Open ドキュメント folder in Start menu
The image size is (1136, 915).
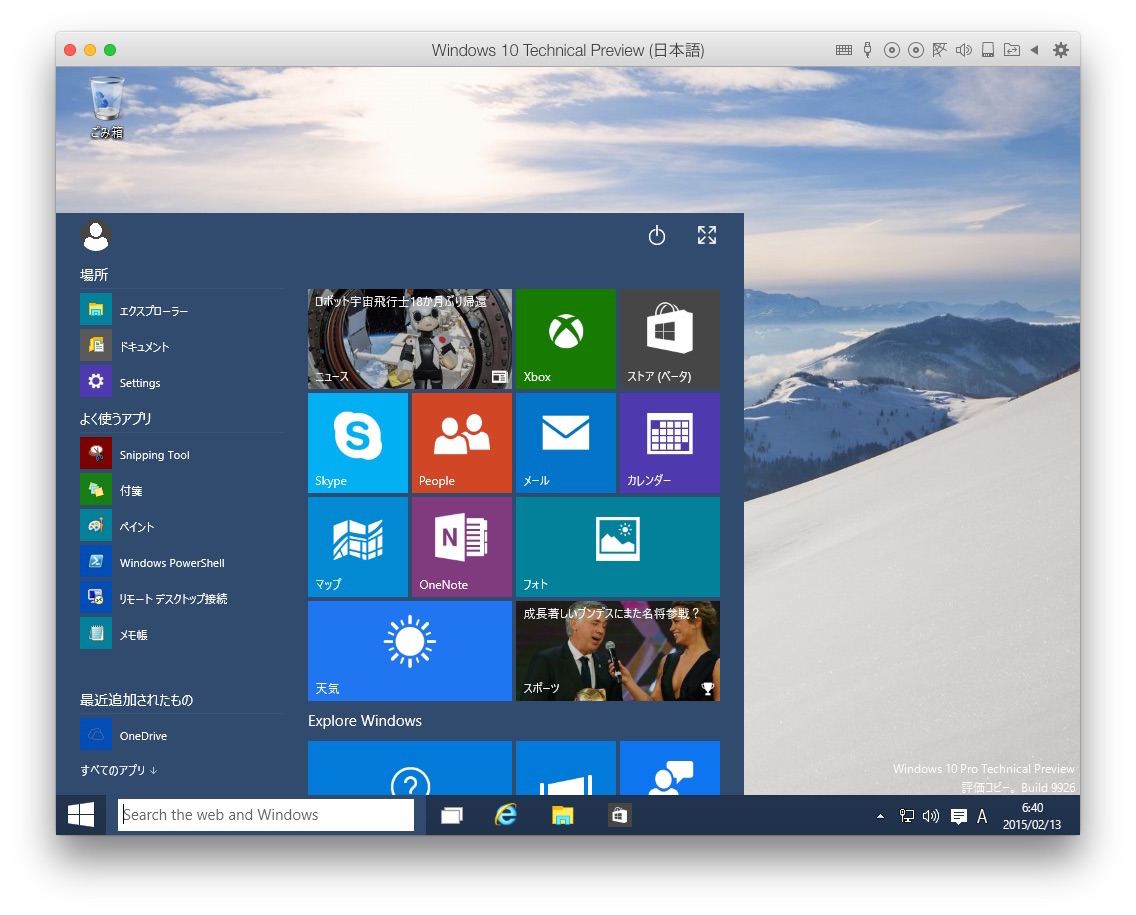click(181, 346)
